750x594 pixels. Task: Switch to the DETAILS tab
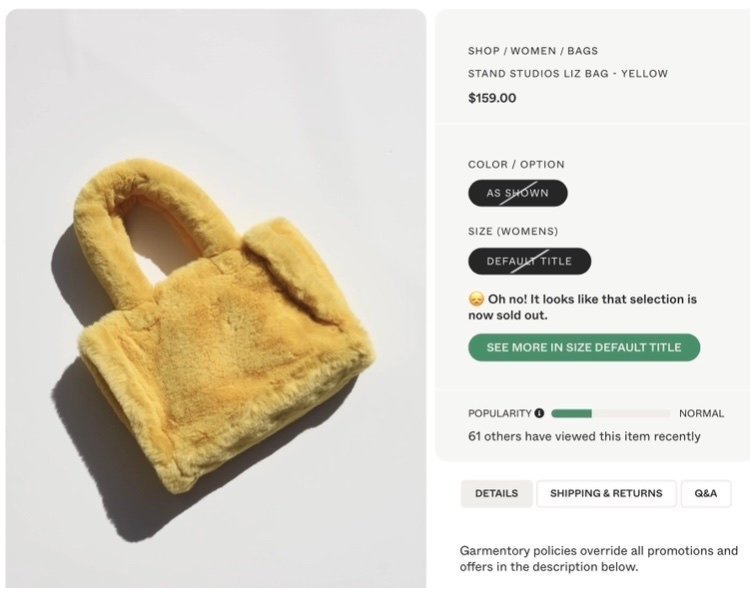tap(496, 494)
